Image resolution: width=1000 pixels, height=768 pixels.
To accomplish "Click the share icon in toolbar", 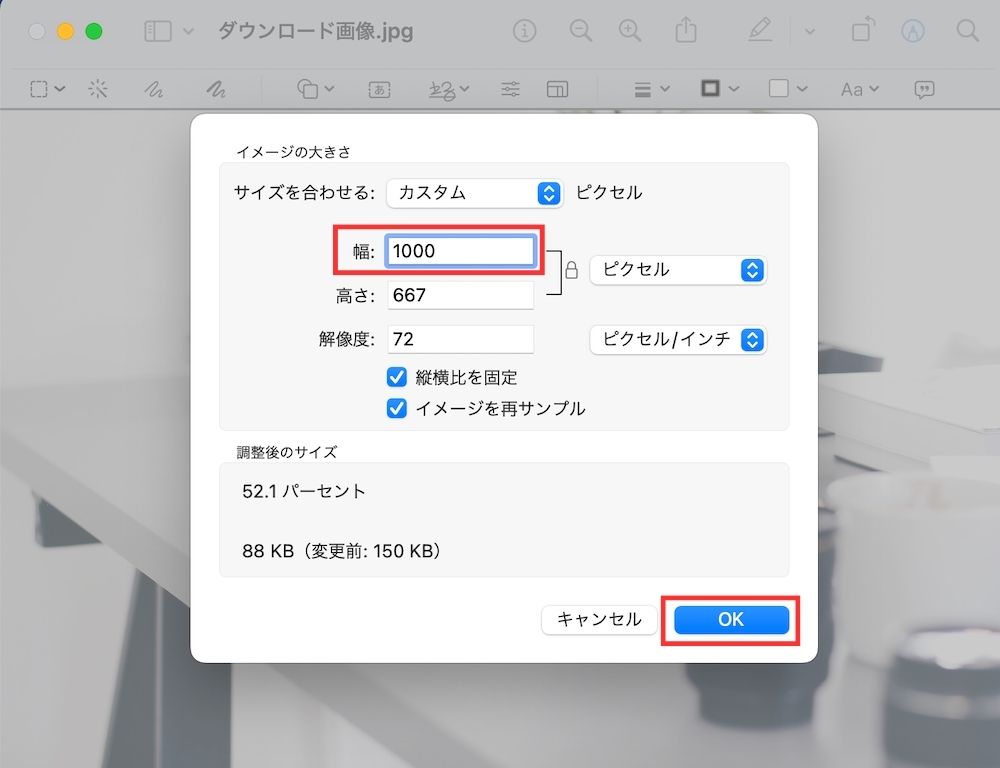I will [686, 30].
